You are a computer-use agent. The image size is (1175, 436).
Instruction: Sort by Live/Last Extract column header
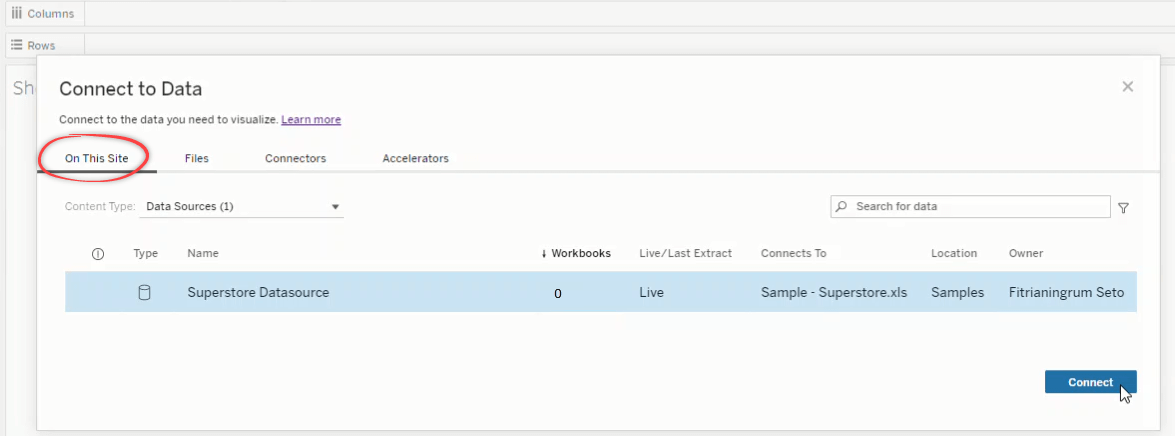[x=686, y=253]
